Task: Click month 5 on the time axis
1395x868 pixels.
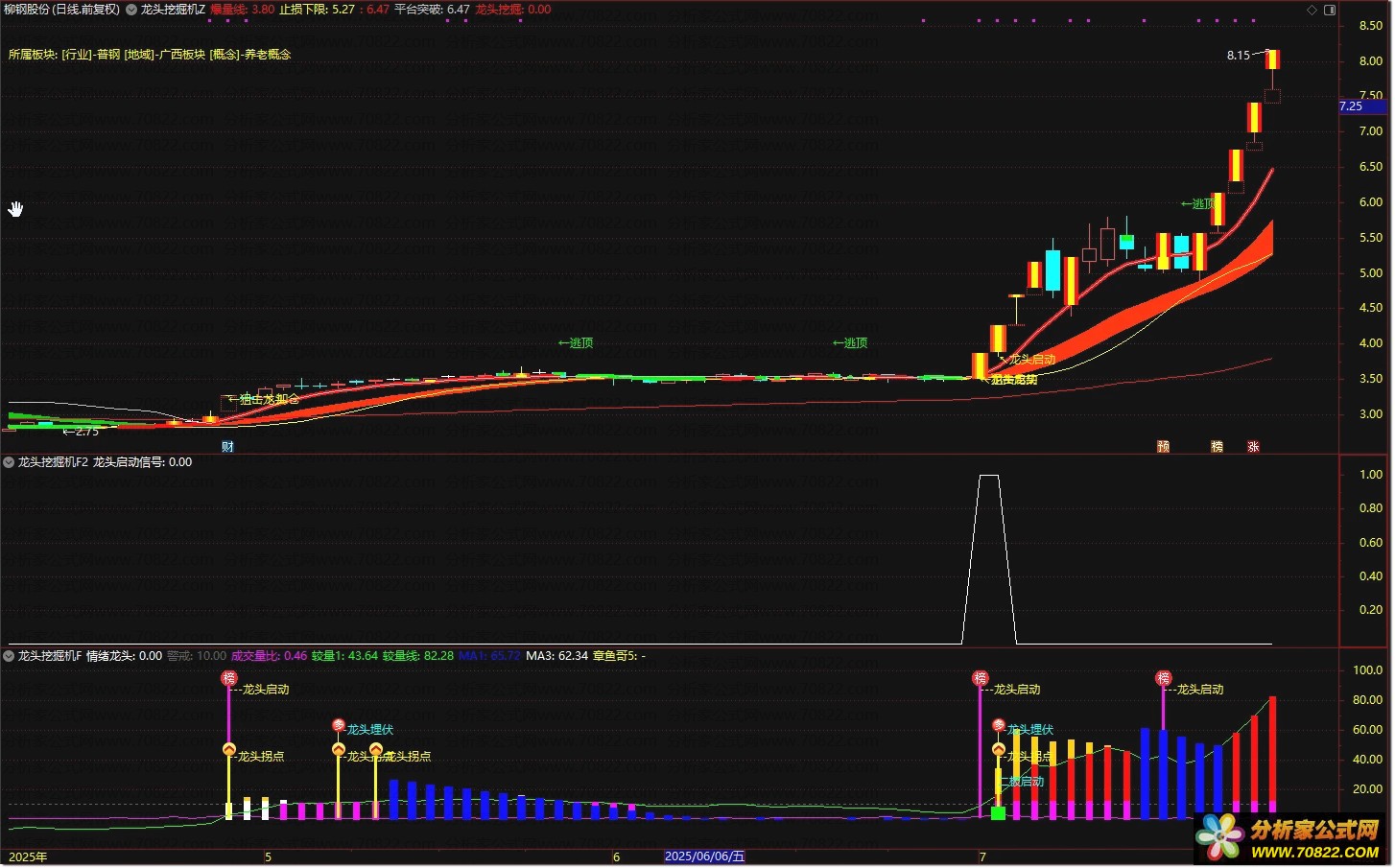Action: (x=269, y=856)
